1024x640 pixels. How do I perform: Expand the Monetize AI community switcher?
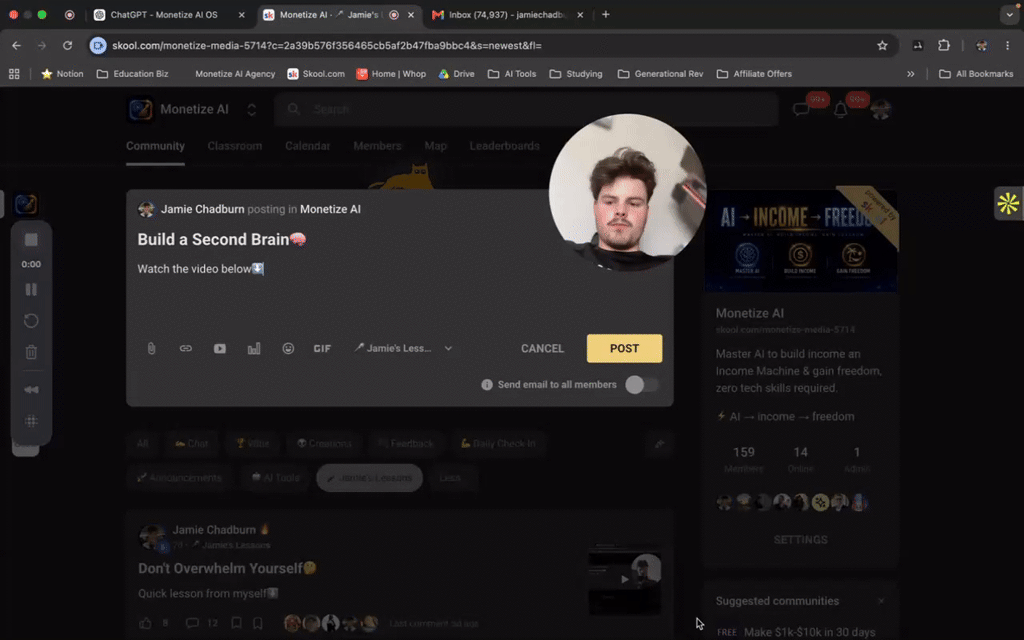coord(251,109)
